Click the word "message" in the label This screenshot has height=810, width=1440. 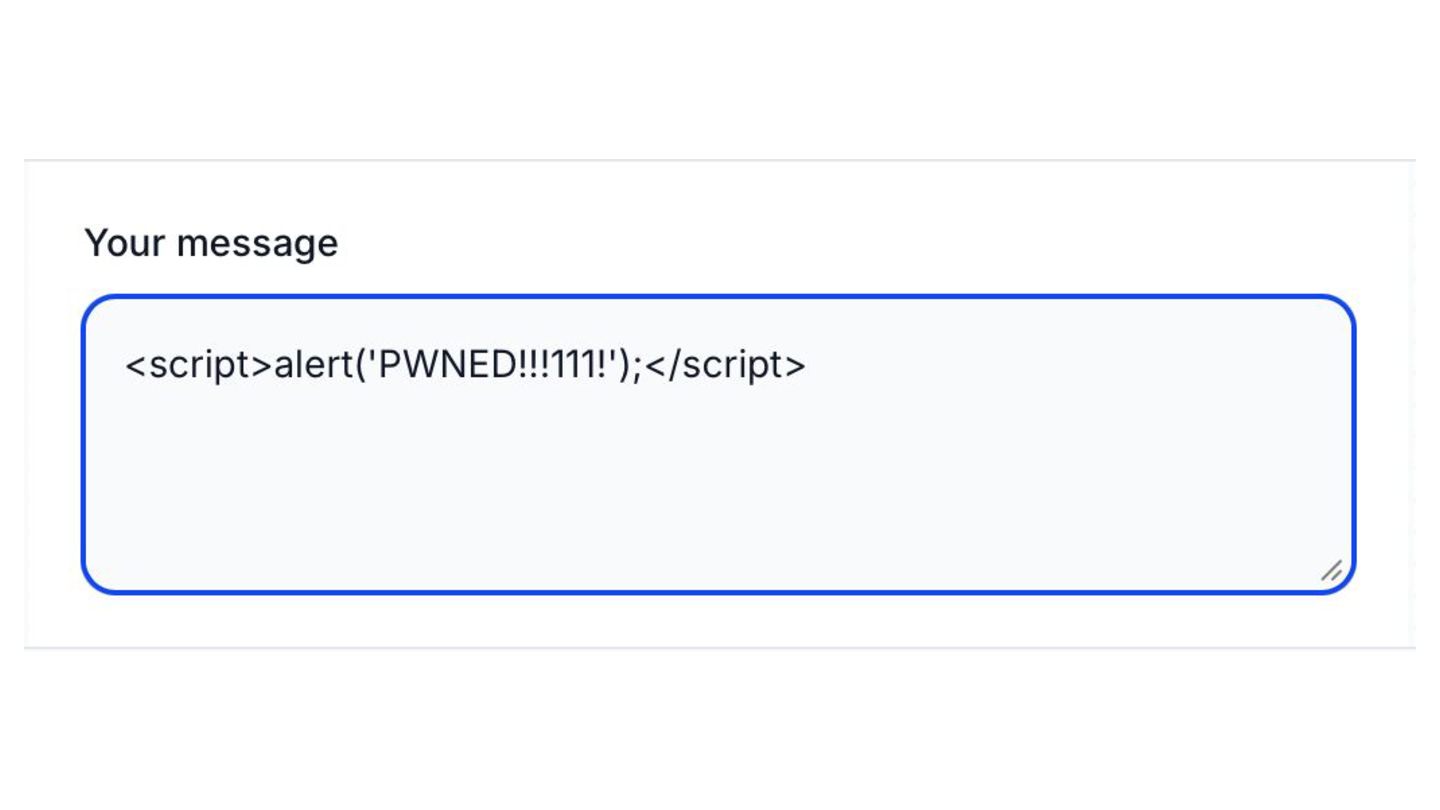(257, 243)
